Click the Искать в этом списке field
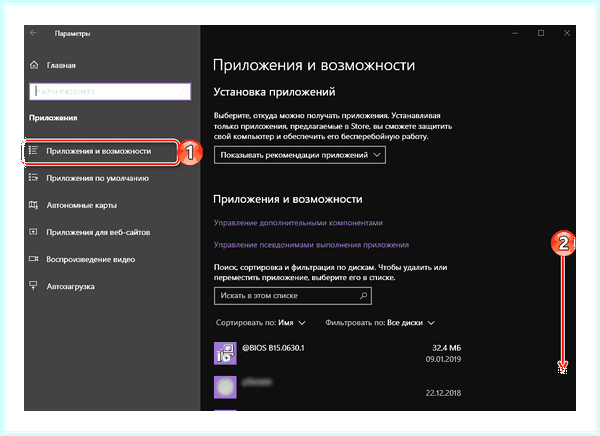The height and width of the screenshot is (436, 600). coord(293,296)
